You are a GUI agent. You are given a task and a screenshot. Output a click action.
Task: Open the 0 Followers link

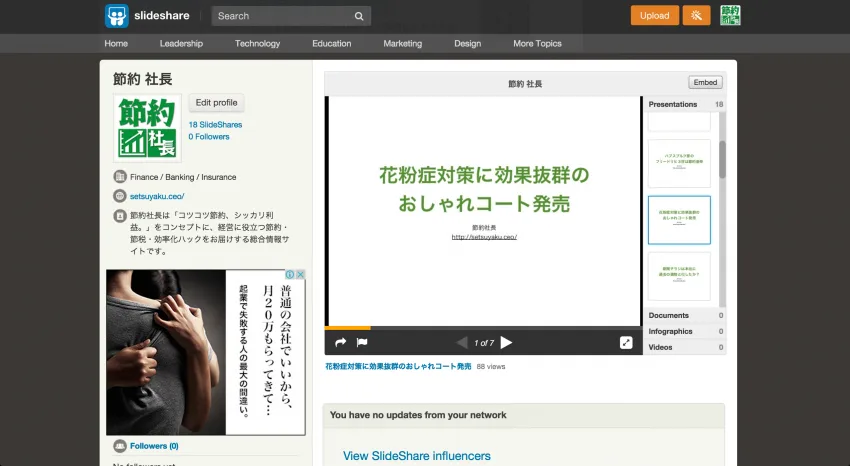209,137
